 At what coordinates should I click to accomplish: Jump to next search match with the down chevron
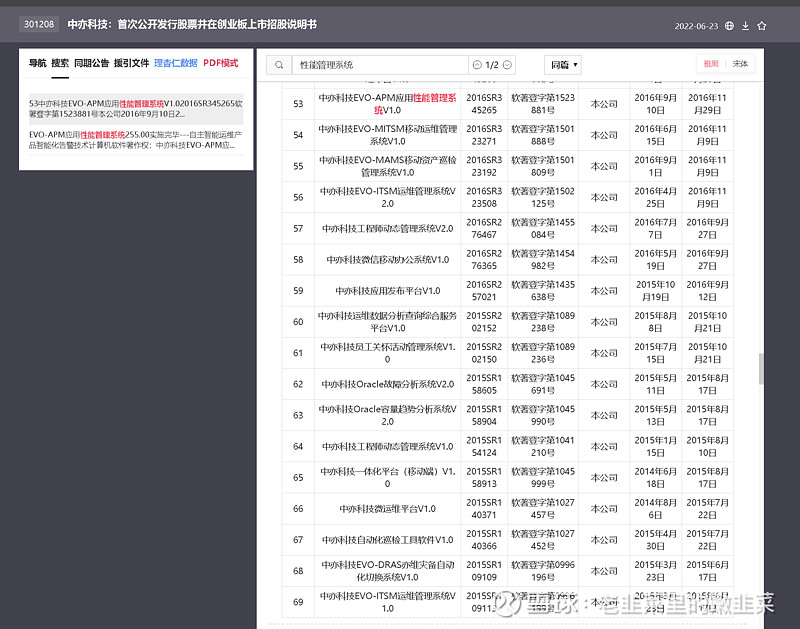point(506,64)
